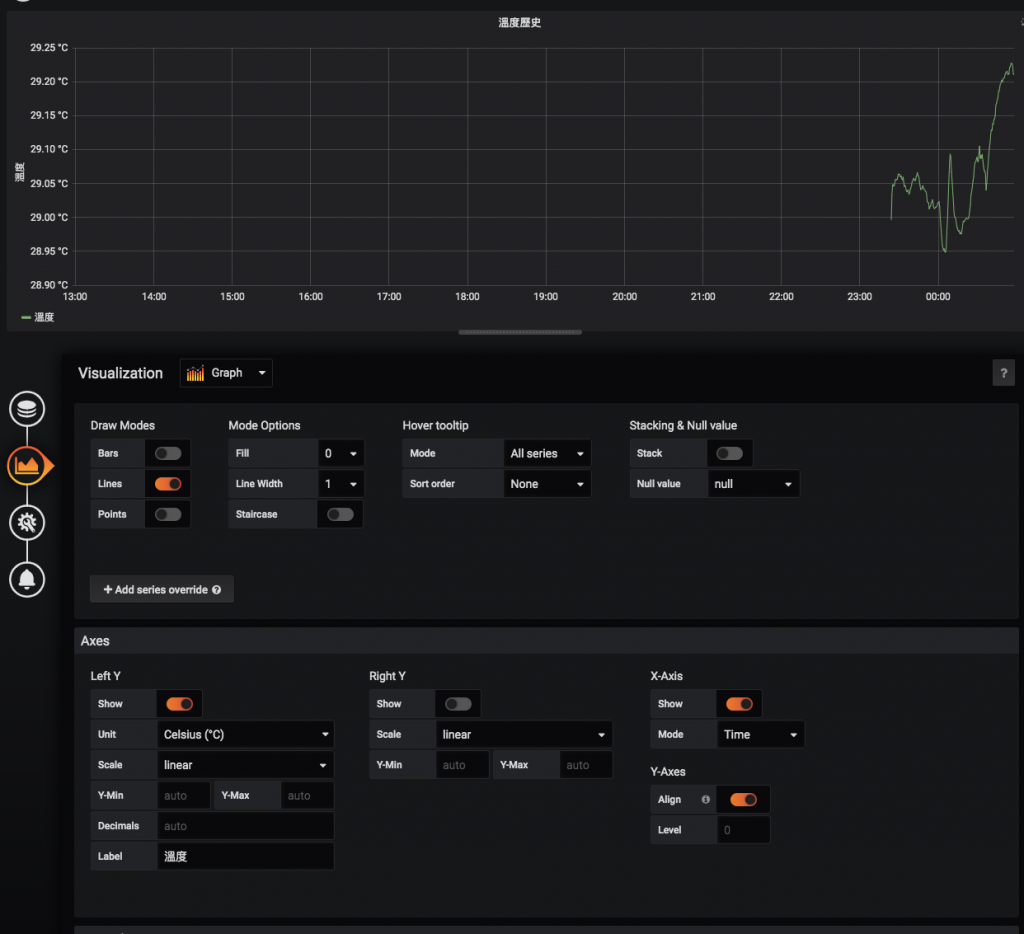1024x934 pixels.
Task: Open the Graph visualization type dropdown
Action: pos(226,373)
